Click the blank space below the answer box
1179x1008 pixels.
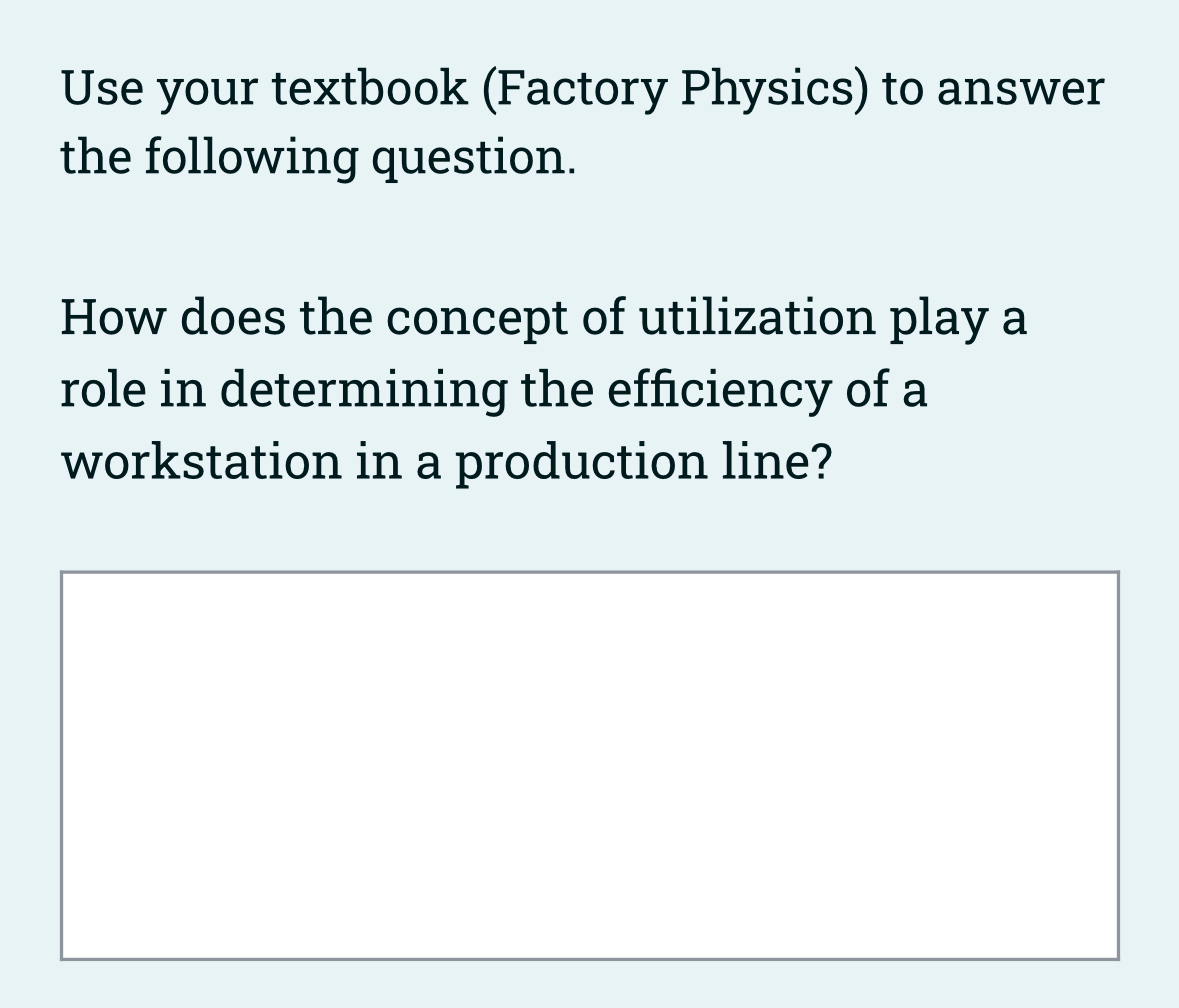[x=590, y=990]
